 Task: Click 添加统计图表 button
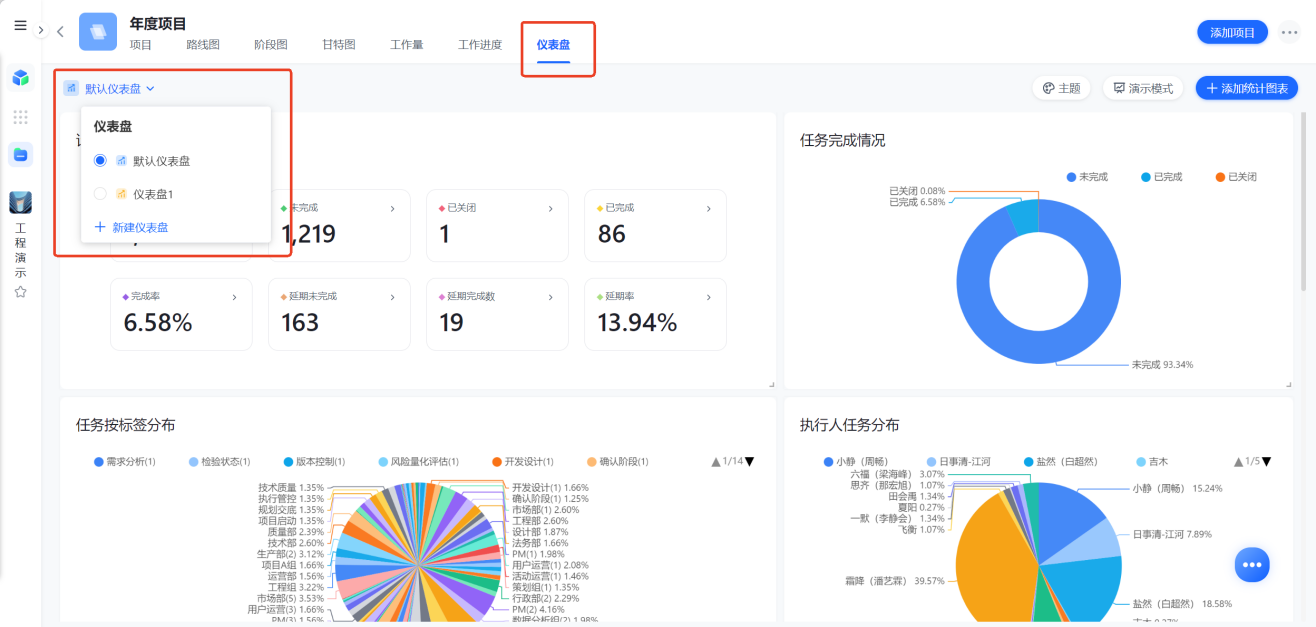1246,88
